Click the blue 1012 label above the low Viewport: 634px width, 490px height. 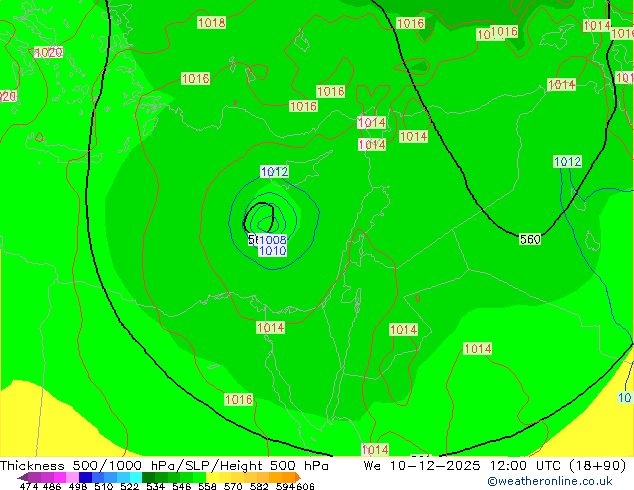274,171
